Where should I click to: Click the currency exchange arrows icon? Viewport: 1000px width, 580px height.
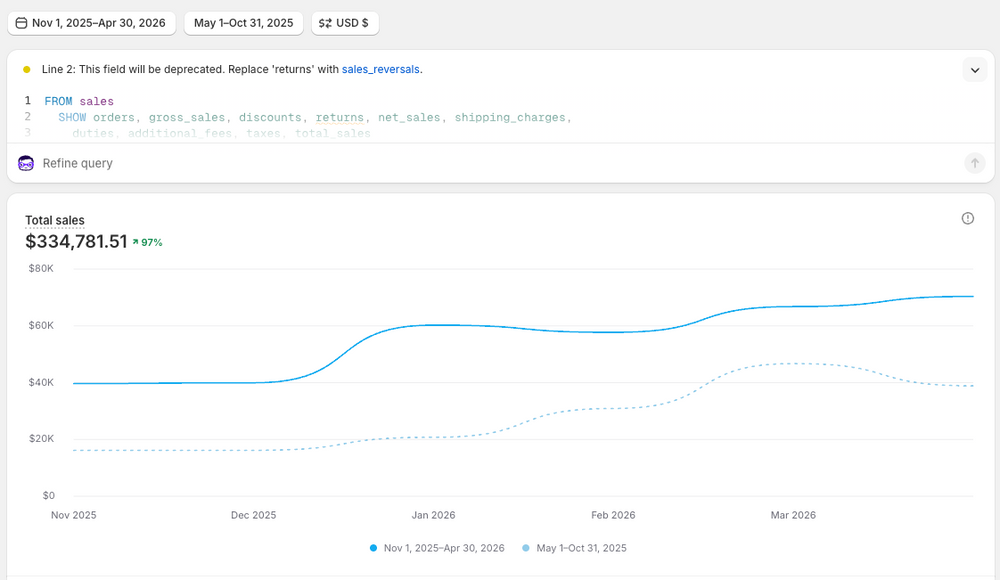tap(325, 23)
